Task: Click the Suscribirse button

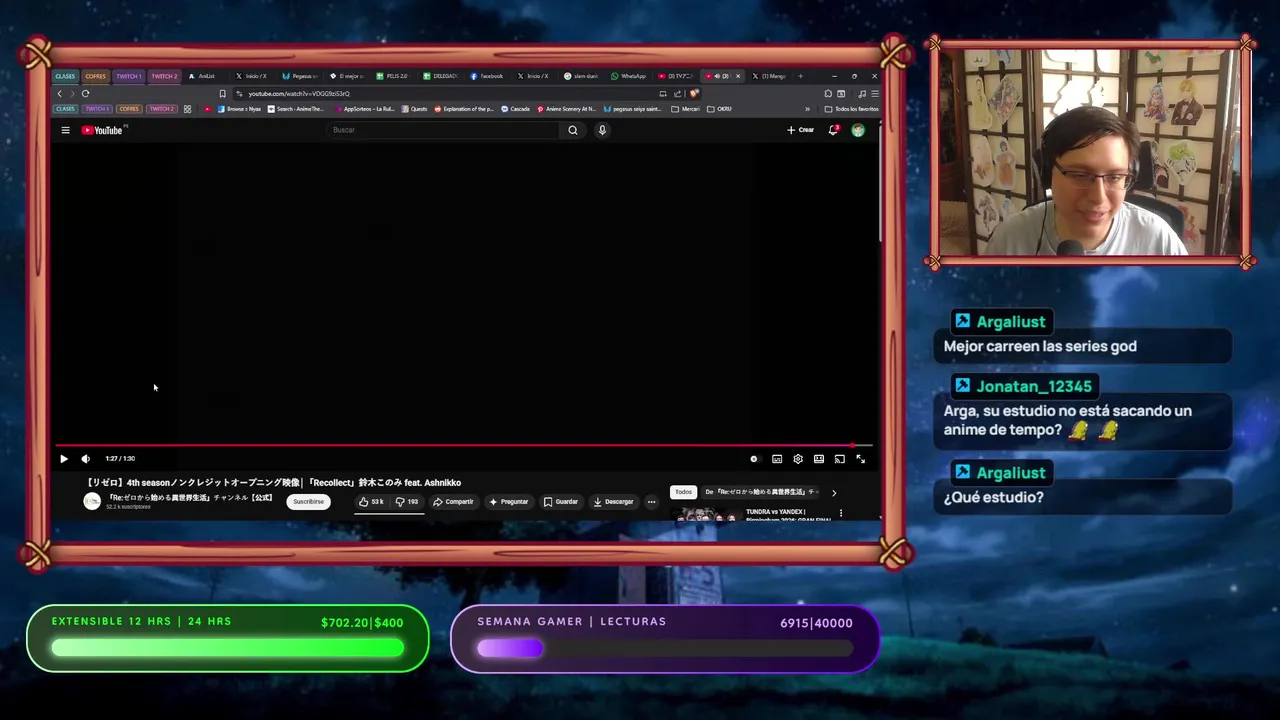Action: click(x=308, y=502)
